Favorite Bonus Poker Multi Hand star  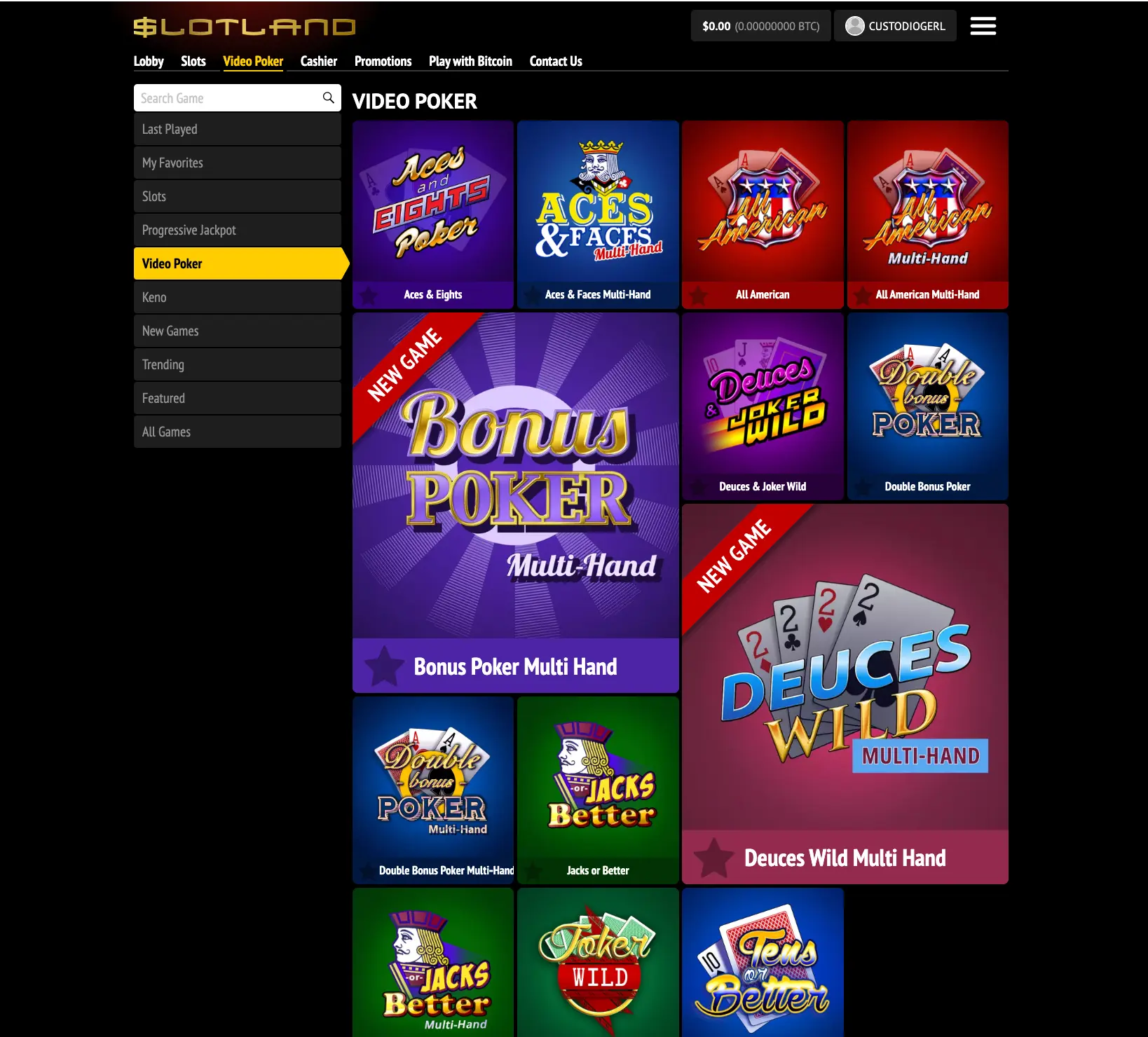(384, 666)
